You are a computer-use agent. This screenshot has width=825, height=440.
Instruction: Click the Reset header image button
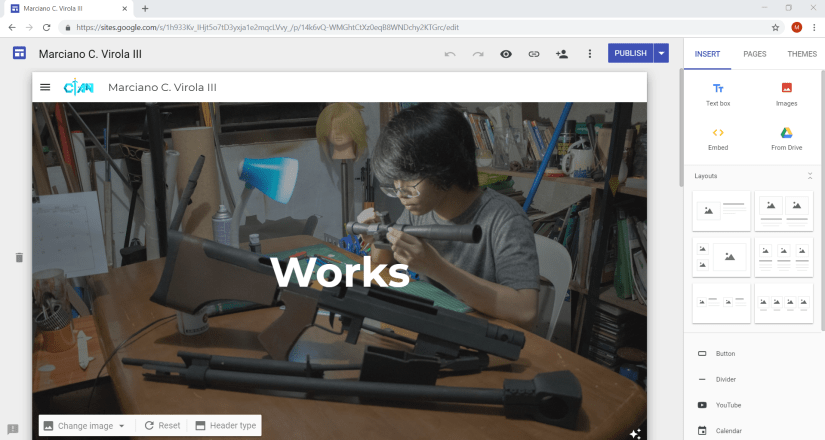click(162, 426)
